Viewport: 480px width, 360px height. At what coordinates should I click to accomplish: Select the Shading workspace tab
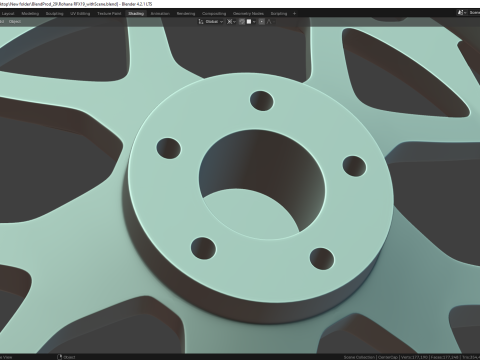[x=136, y=14]
